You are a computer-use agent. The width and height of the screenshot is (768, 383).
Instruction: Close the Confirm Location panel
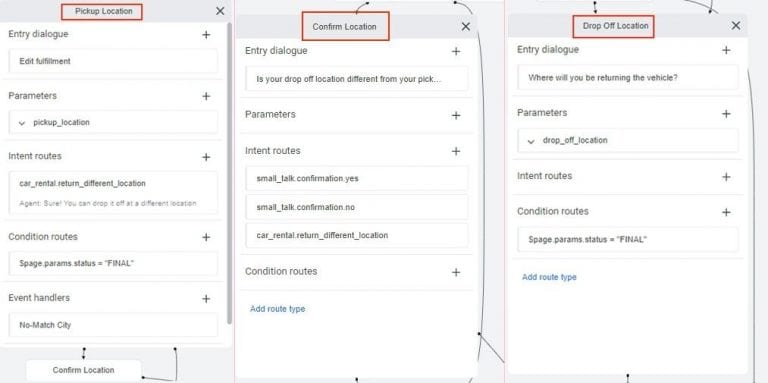click(x=466, y=27)
